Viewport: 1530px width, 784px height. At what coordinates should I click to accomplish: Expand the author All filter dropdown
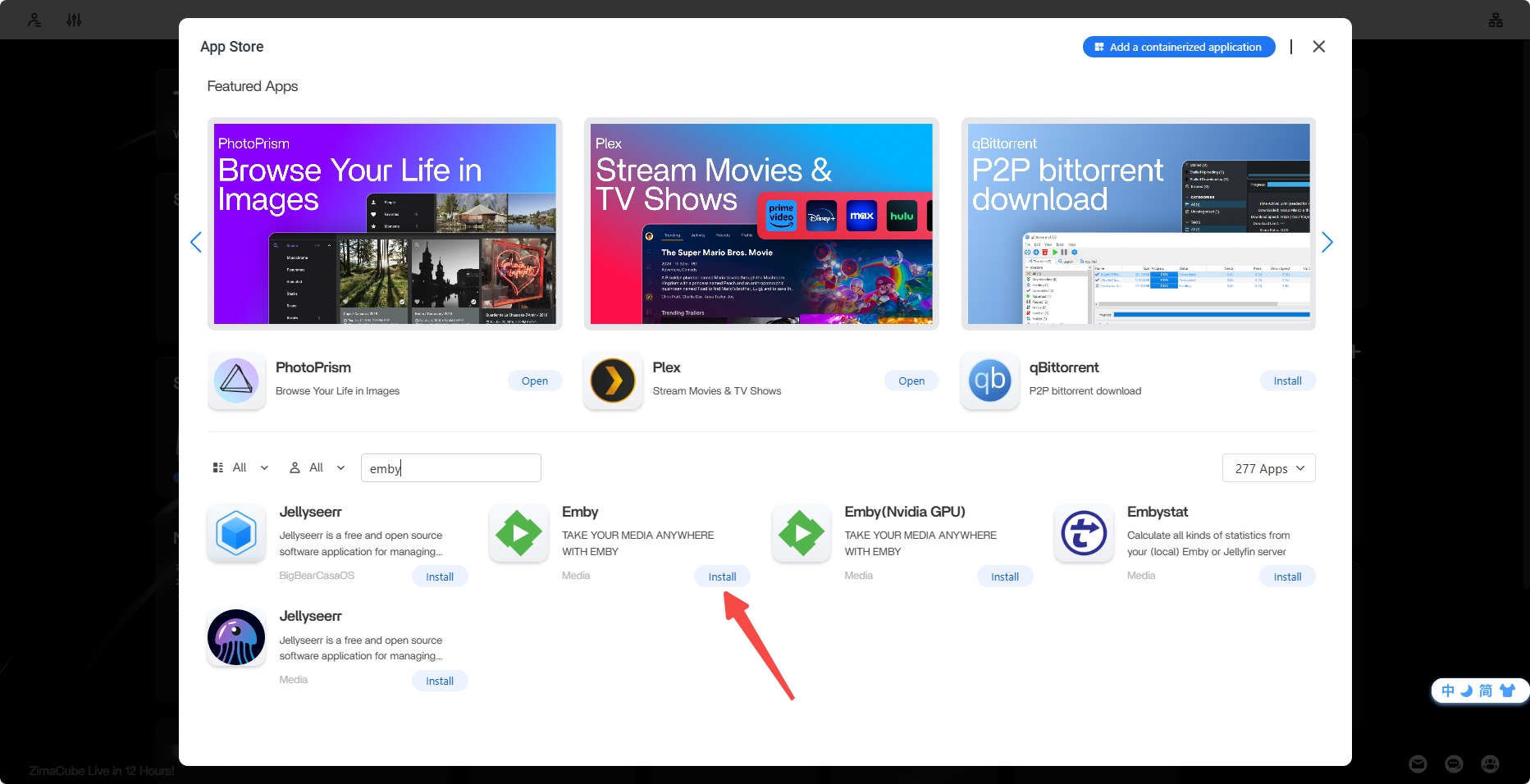point(317,467)
